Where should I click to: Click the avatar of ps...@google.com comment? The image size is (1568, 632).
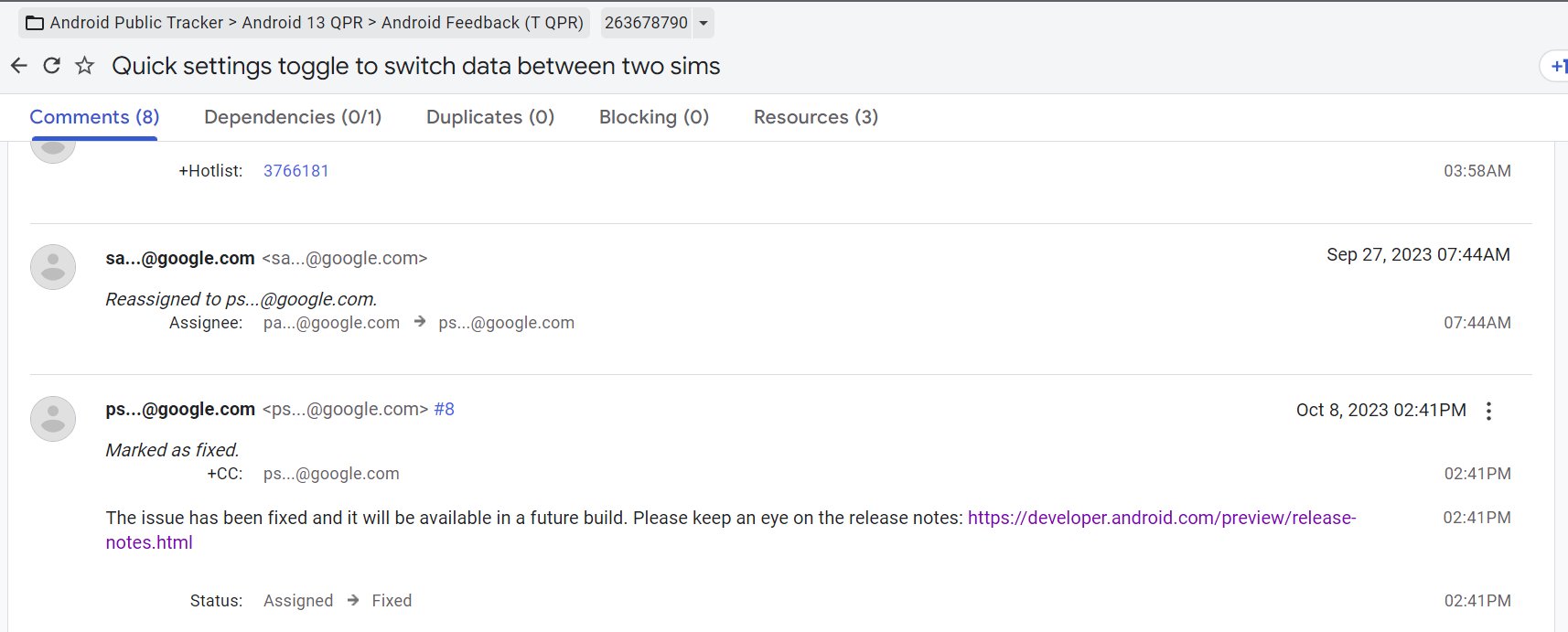pos(53,419)
